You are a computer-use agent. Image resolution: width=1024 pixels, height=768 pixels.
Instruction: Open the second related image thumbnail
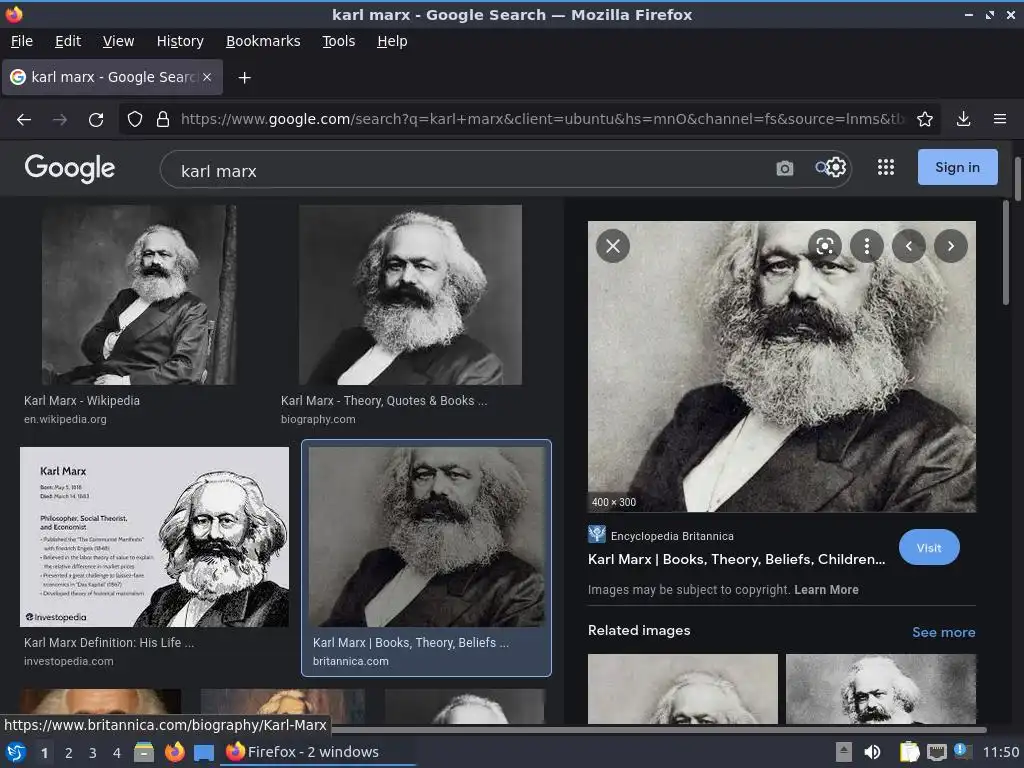(x=881, y=689)
